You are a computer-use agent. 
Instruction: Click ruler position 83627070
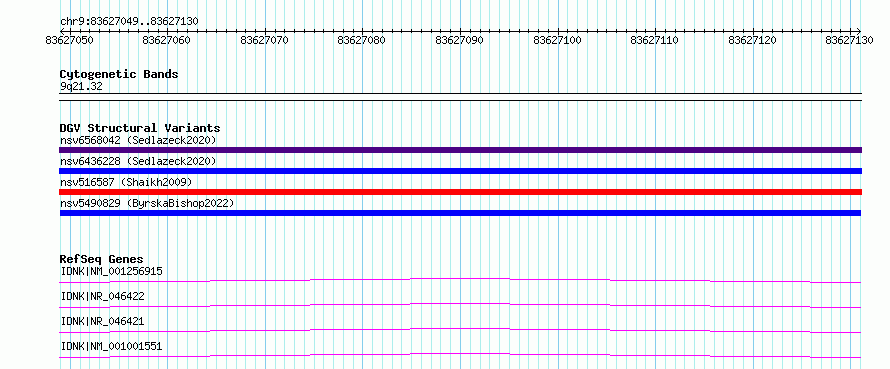265,40
